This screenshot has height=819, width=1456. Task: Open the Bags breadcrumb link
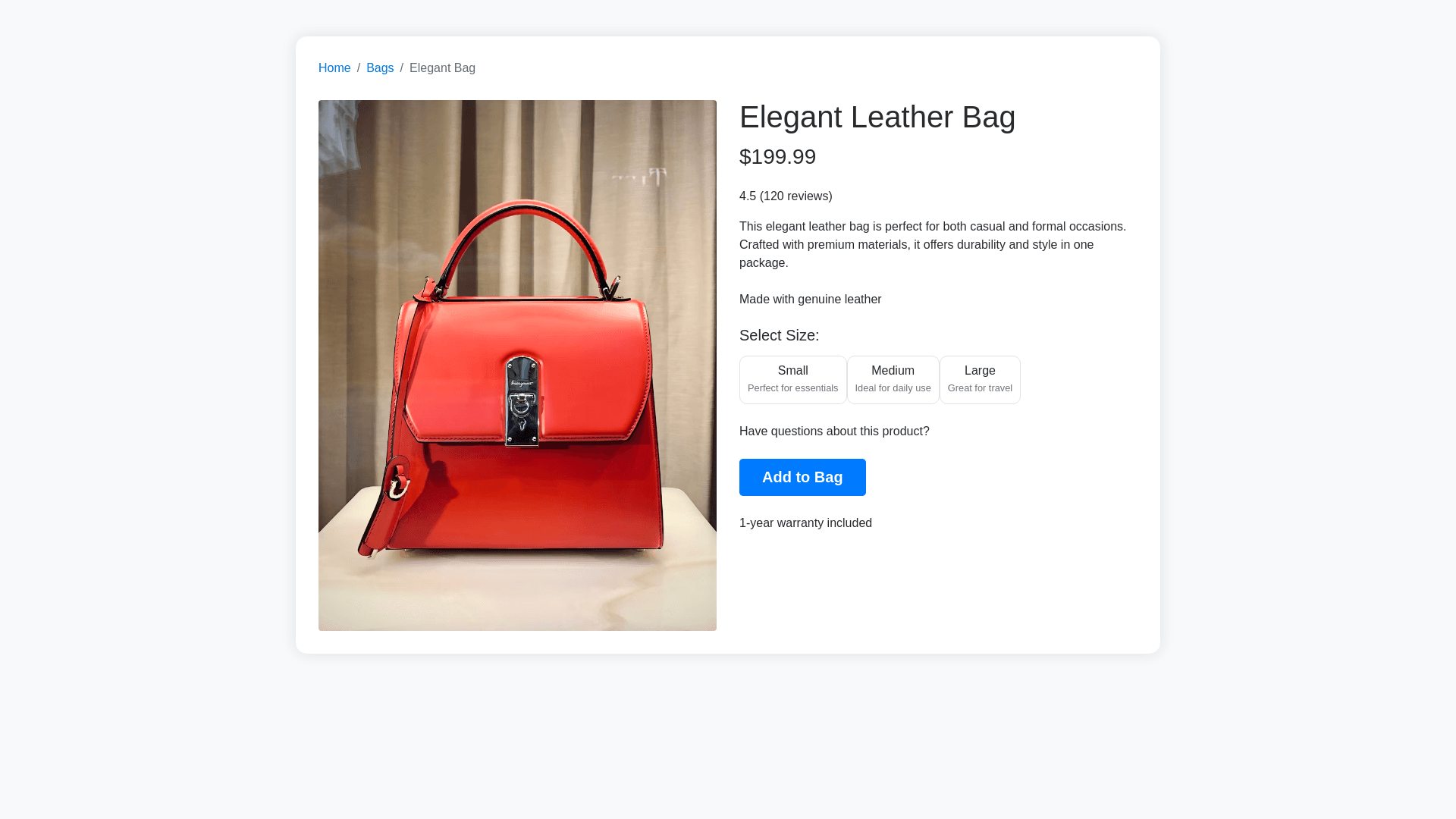[380, 68]
